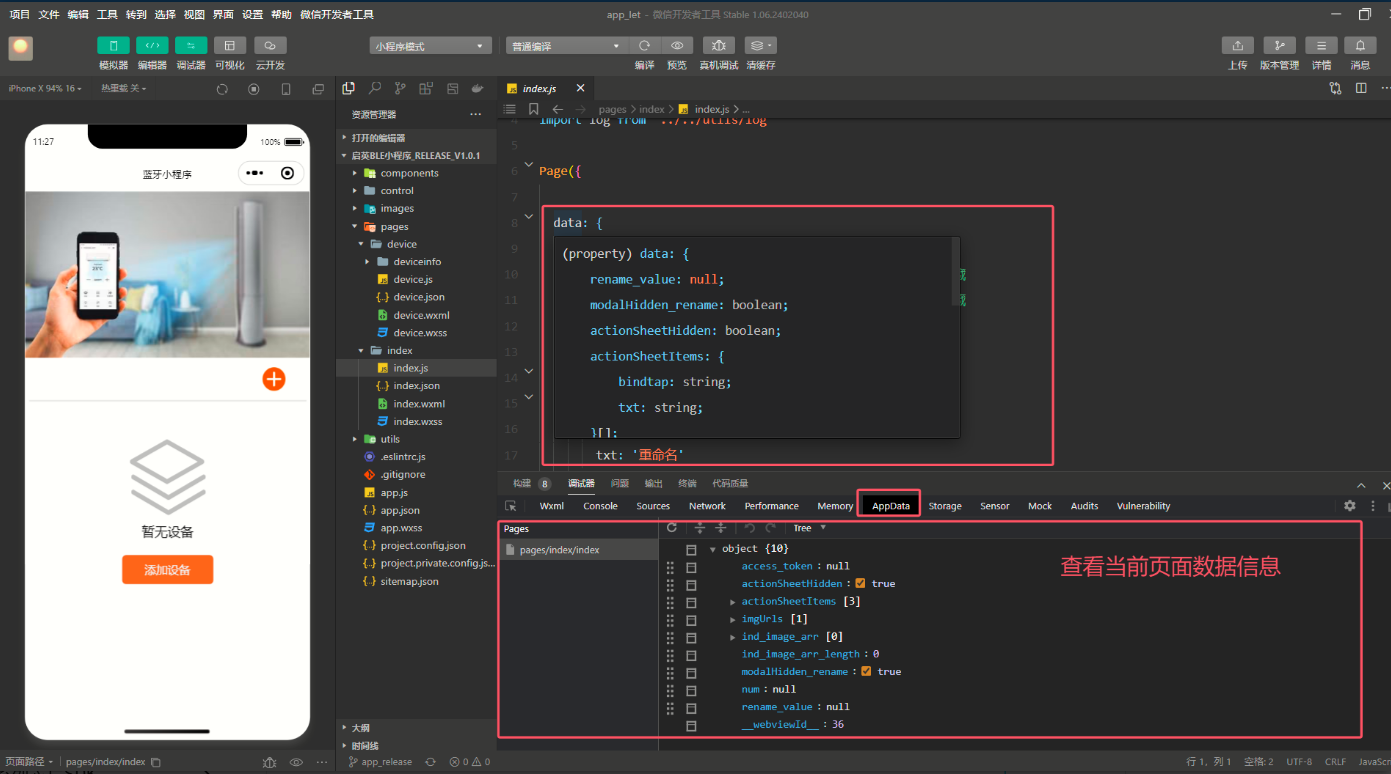This screenshot has width=1391, height=774.
Task: Expand the actionSheetItems array node
Action: tap(733, 602)
